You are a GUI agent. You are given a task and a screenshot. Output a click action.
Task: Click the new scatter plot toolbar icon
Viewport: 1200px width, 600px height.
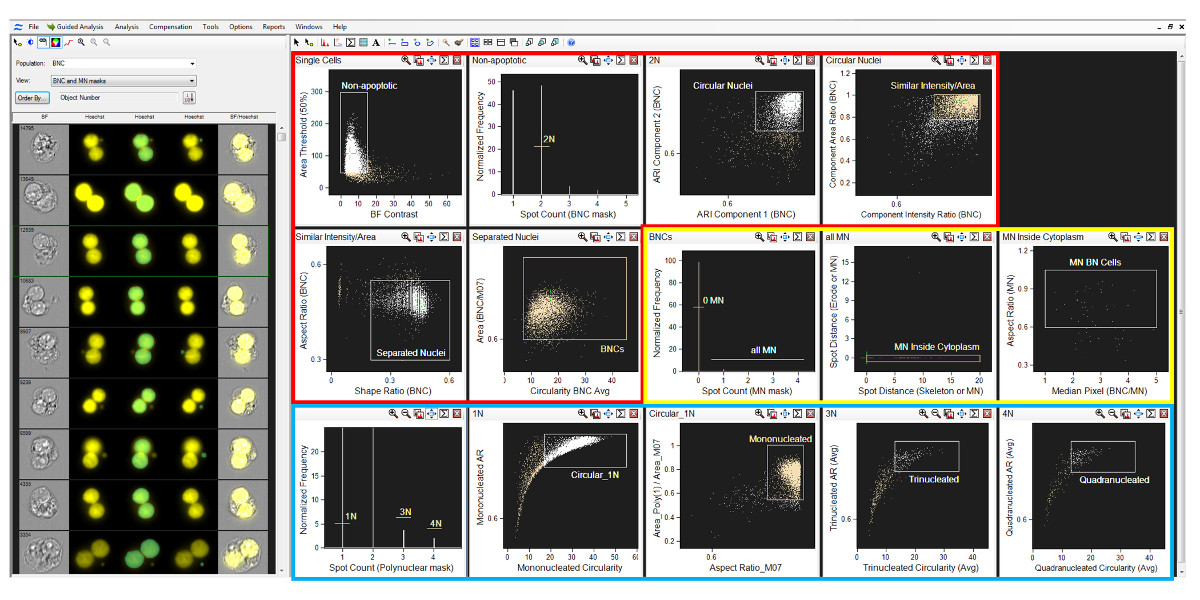point(337,43)
